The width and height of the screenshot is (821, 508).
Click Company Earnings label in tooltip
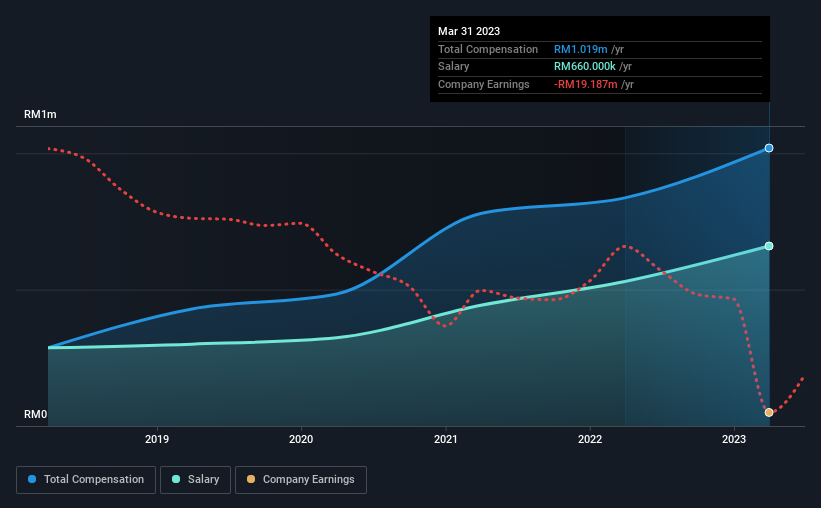click(484, 84)
